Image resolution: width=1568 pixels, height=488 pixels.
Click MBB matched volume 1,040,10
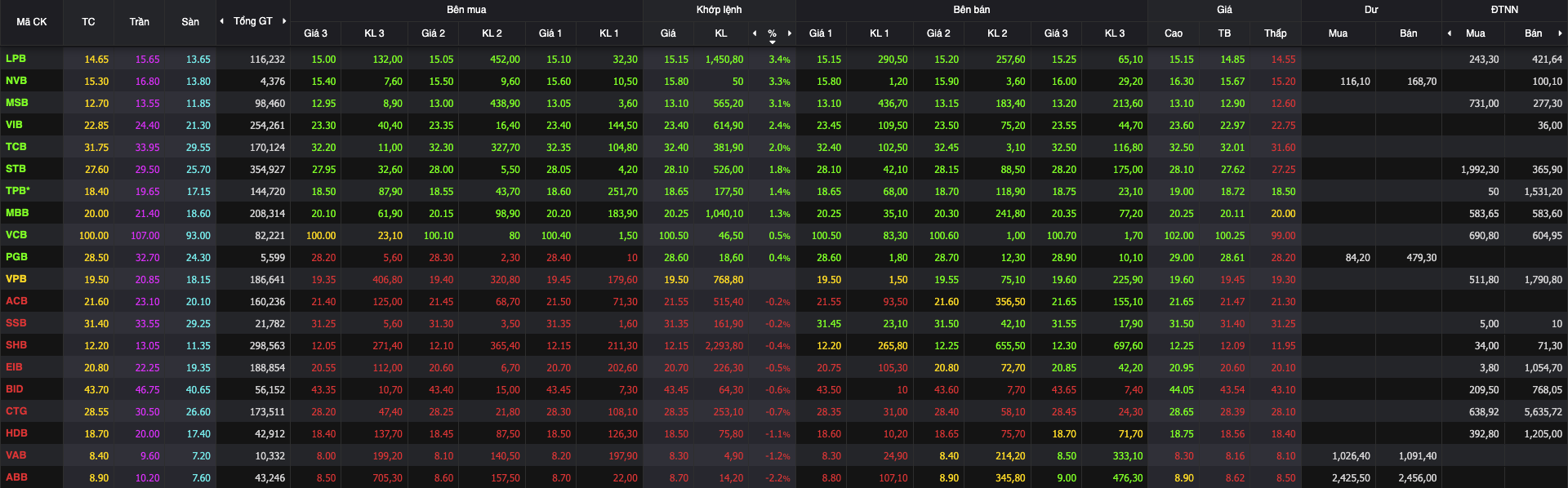tap(724, 214)
